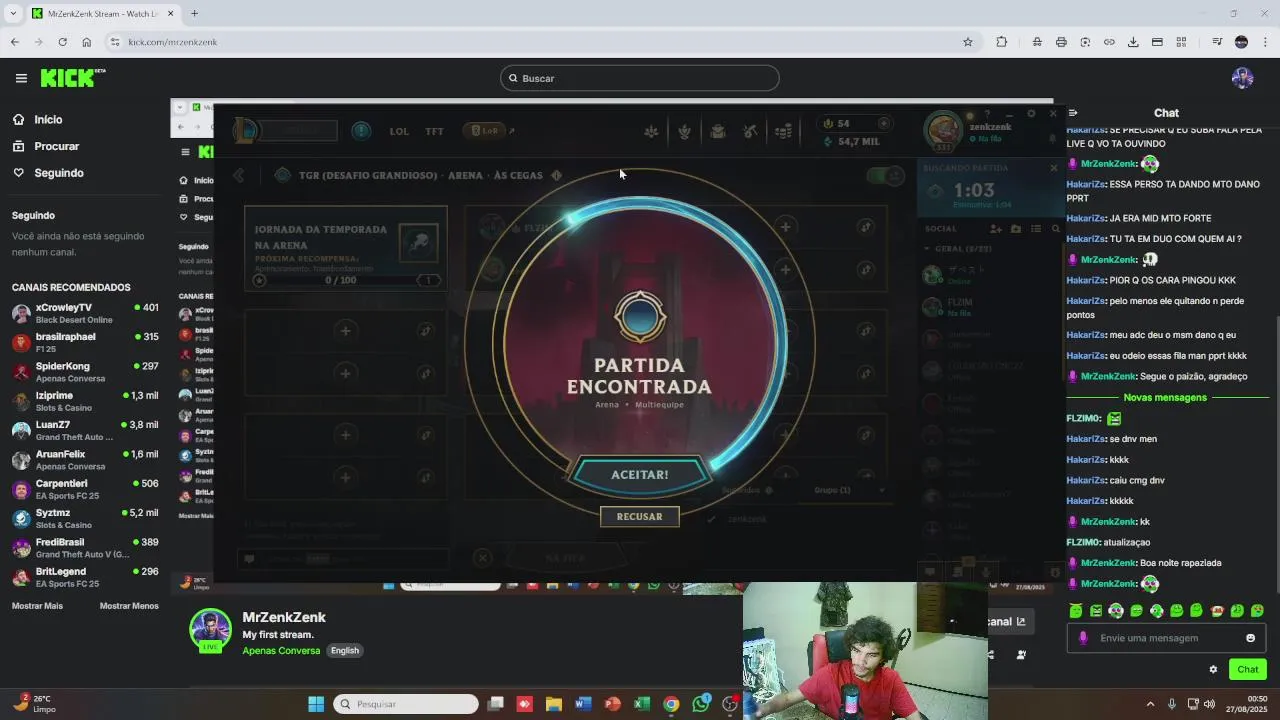This screenshot has width=1280, height=720.
Task: Open the Apenas Conversa category link
Action: point(281,650)
